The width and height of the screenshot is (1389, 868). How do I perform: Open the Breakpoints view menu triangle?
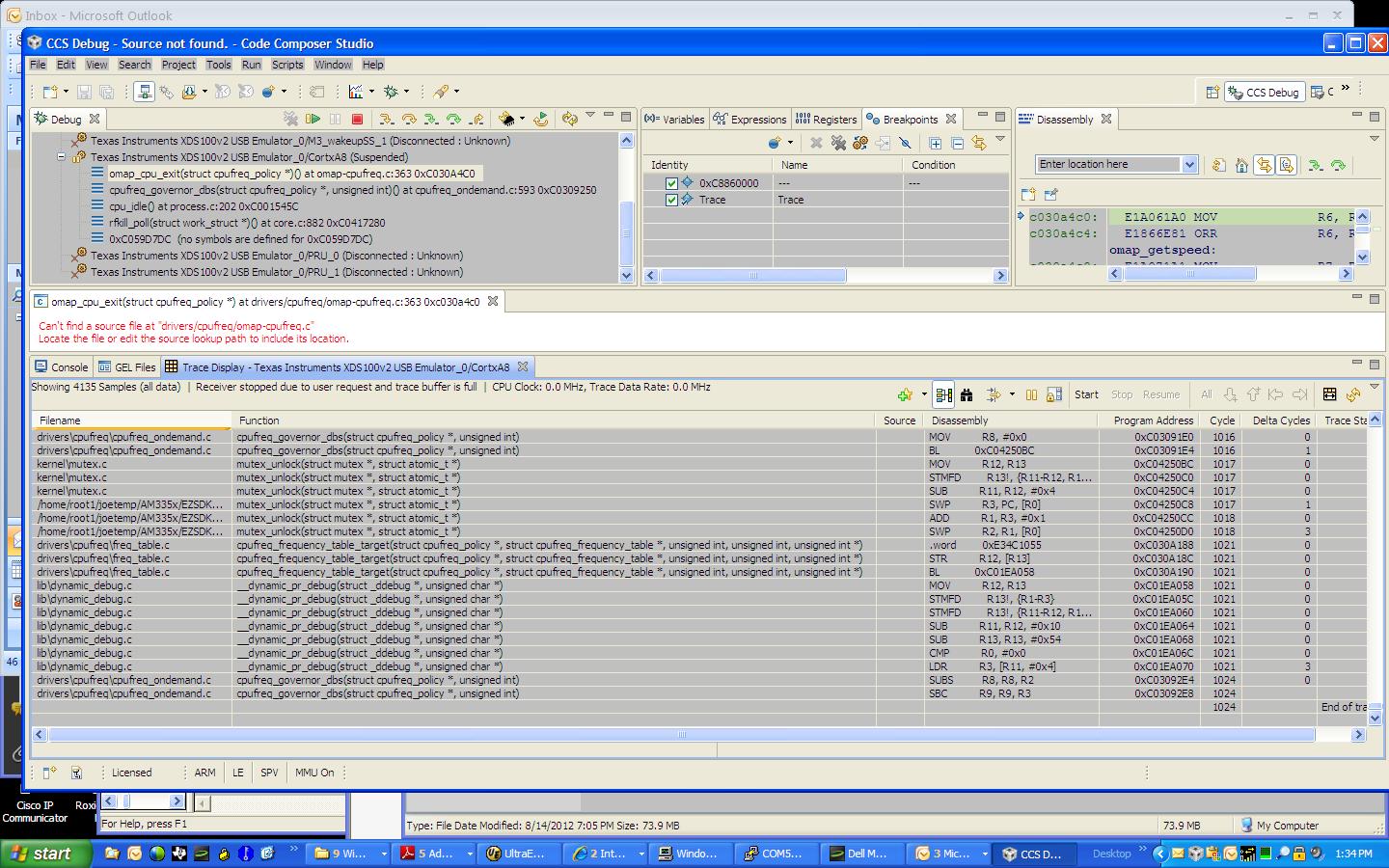(x=1000, y=138)
